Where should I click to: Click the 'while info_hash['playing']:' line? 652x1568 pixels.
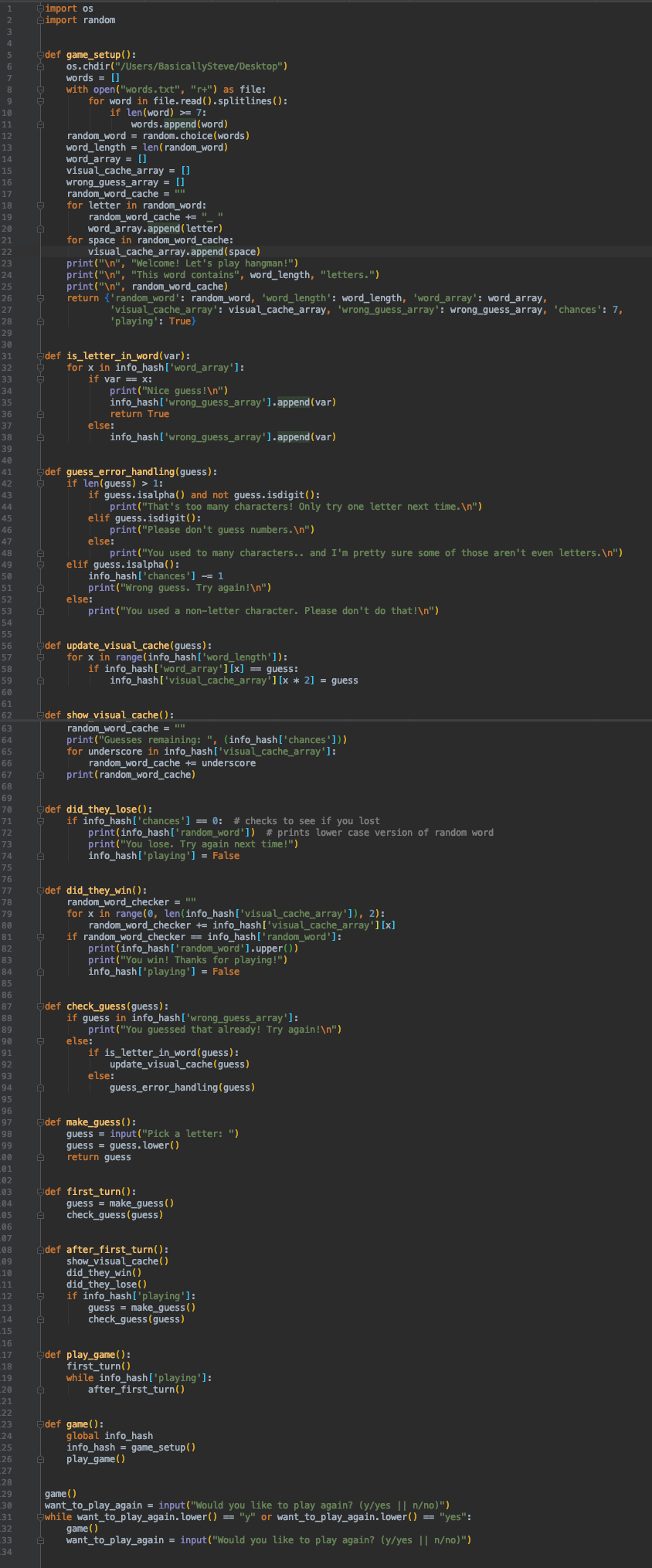click(x=139, y=1378)
